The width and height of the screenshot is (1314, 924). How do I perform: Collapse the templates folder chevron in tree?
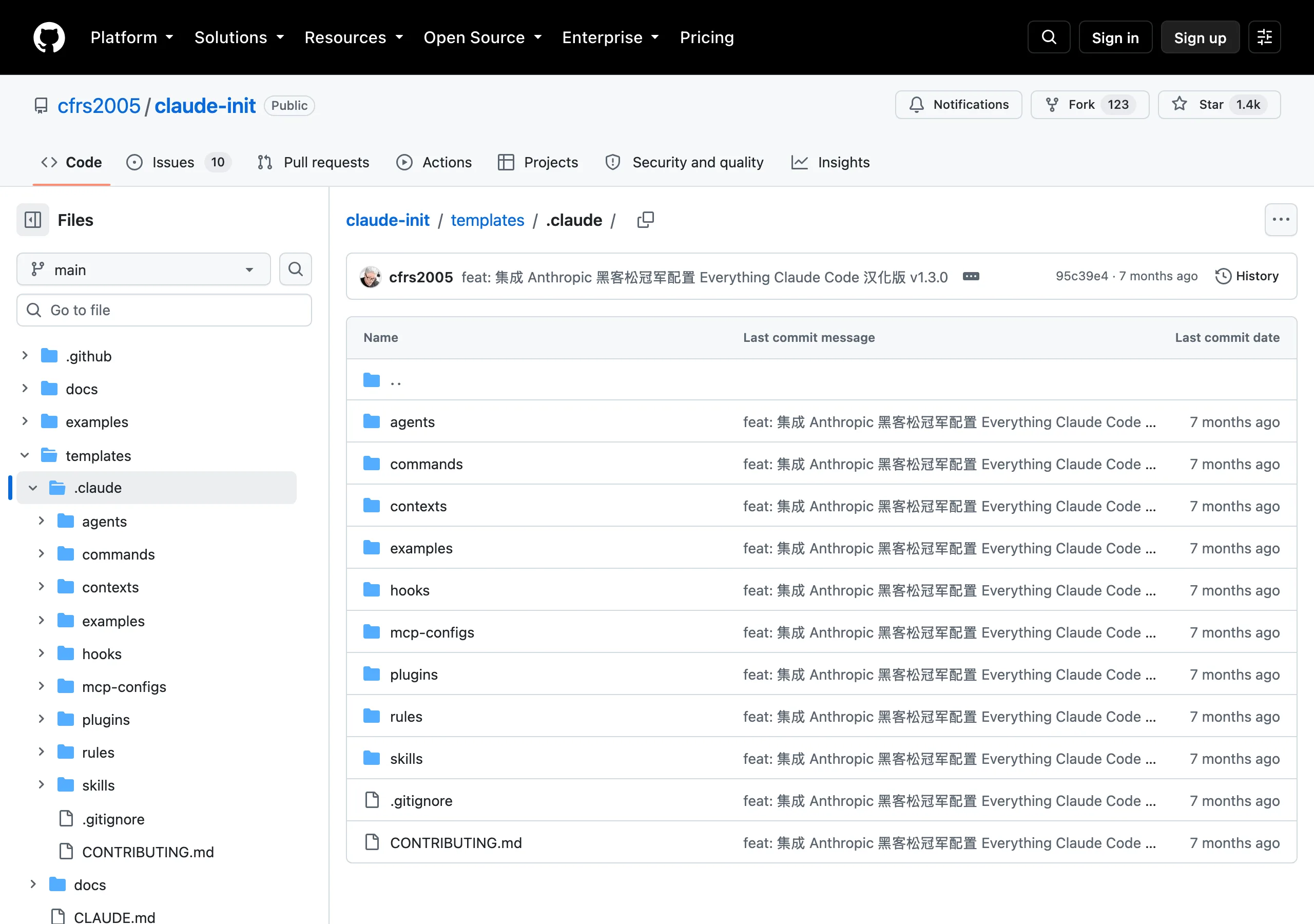pos(25,455)
